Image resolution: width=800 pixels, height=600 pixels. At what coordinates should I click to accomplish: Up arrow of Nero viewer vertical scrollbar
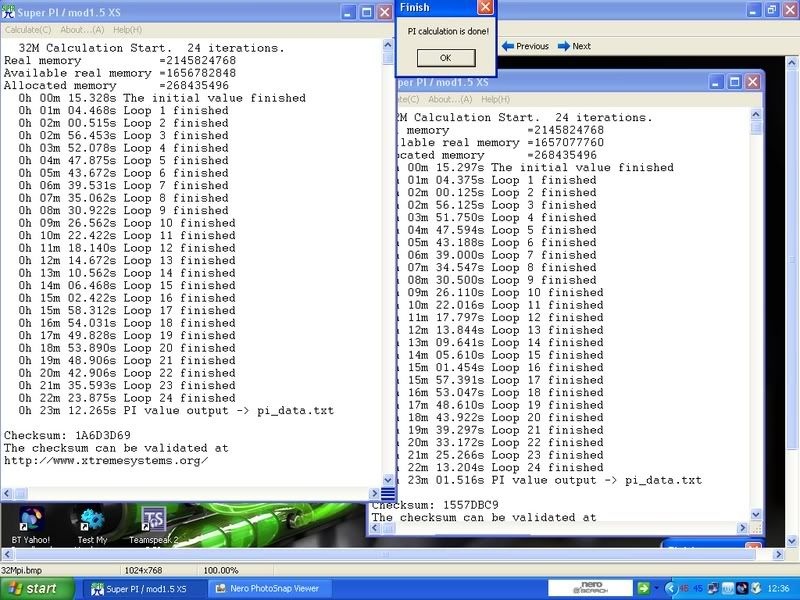(x=791, y=63)
